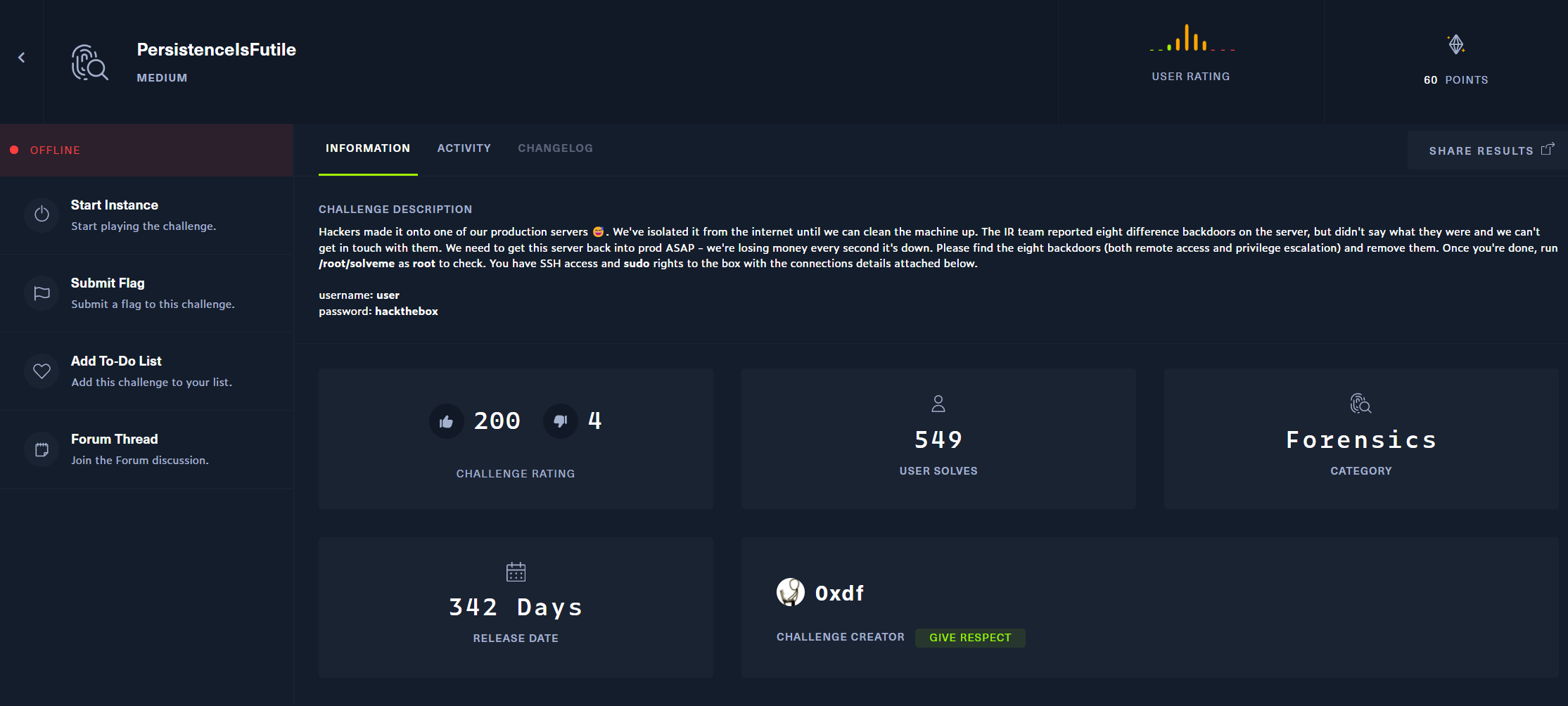Click the CHALLENGE DESCRIPTION heading
Viewport: 1568px width, 706px height.
click(395, 210)
